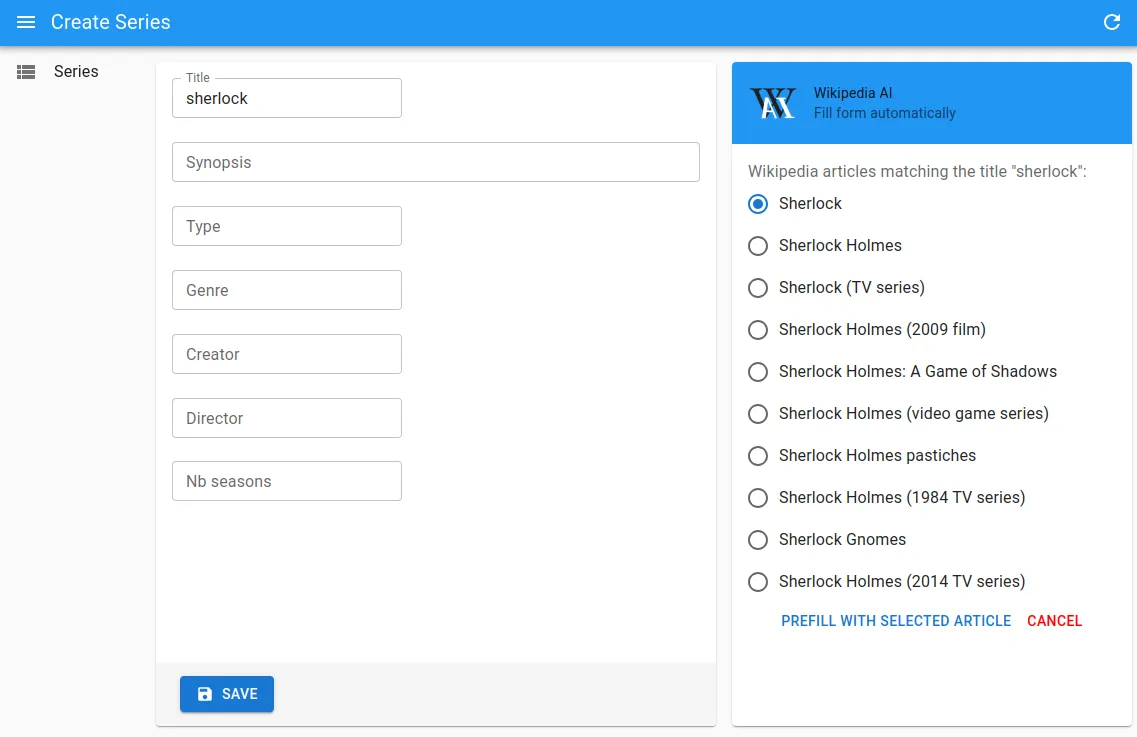Open the hamburger menu in the app bar
1137x737 pixels.
click(26, 22)
